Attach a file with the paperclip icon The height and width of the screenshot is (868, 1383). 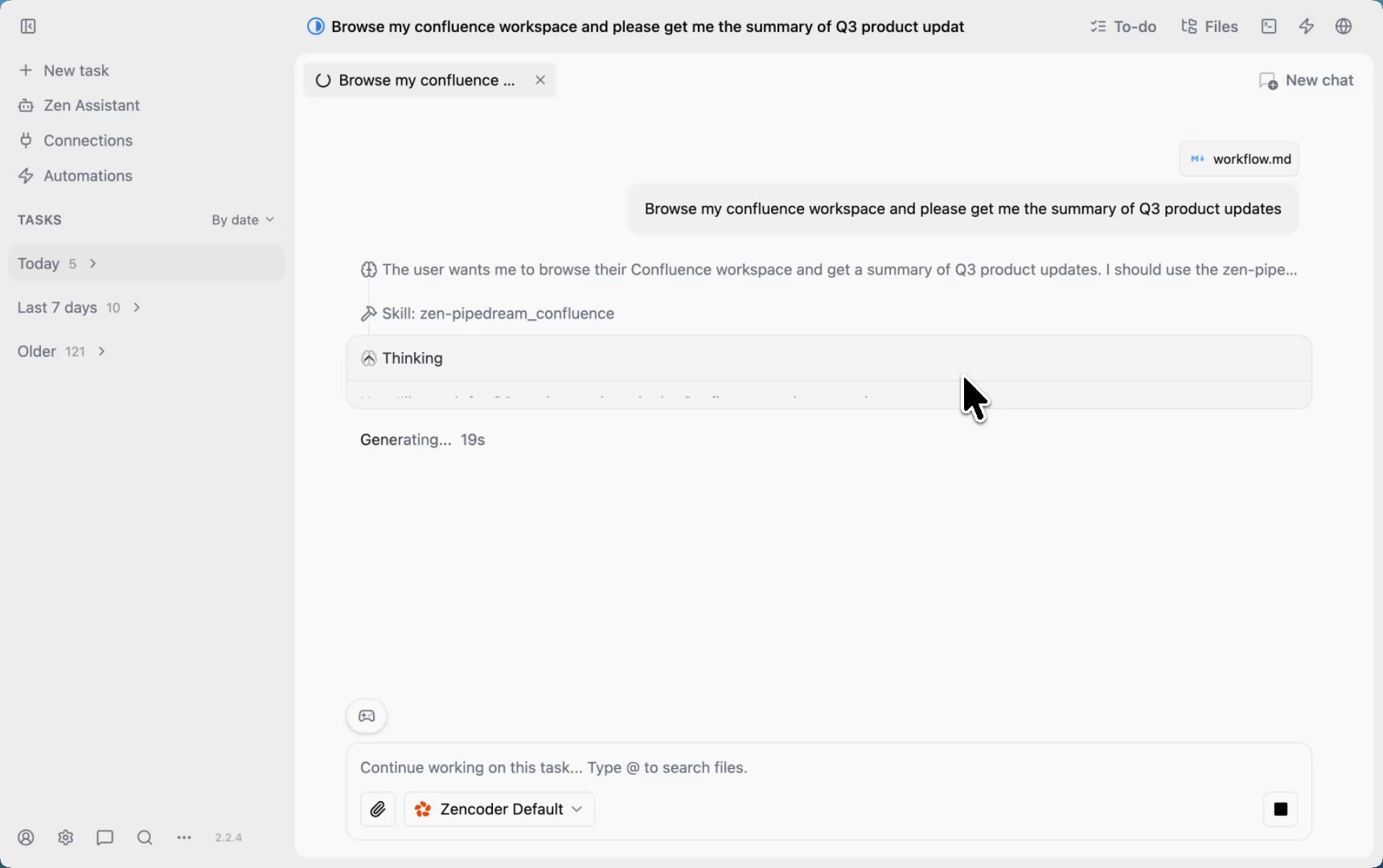(x=378, y=809)
